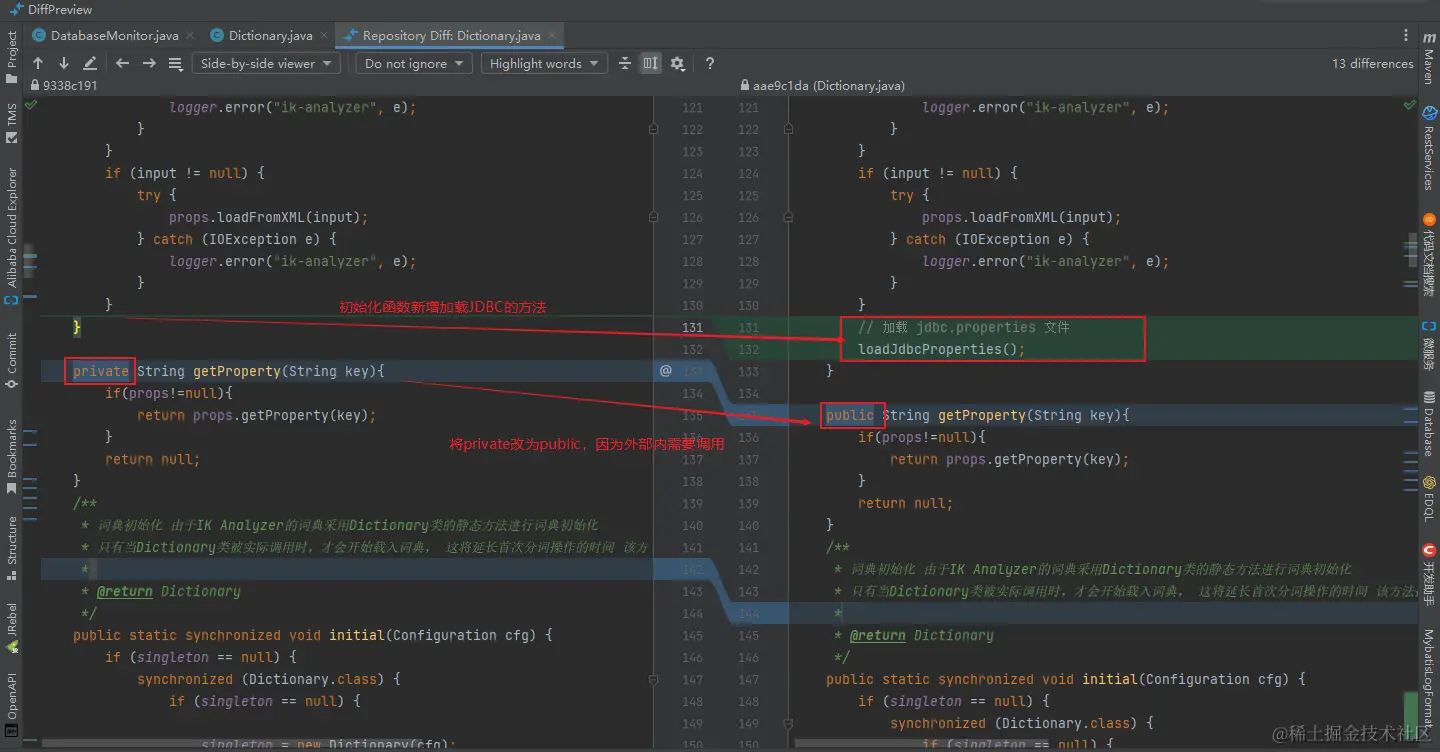Compare previous file left arrow
1440x752 pixels.
[122, 63]
